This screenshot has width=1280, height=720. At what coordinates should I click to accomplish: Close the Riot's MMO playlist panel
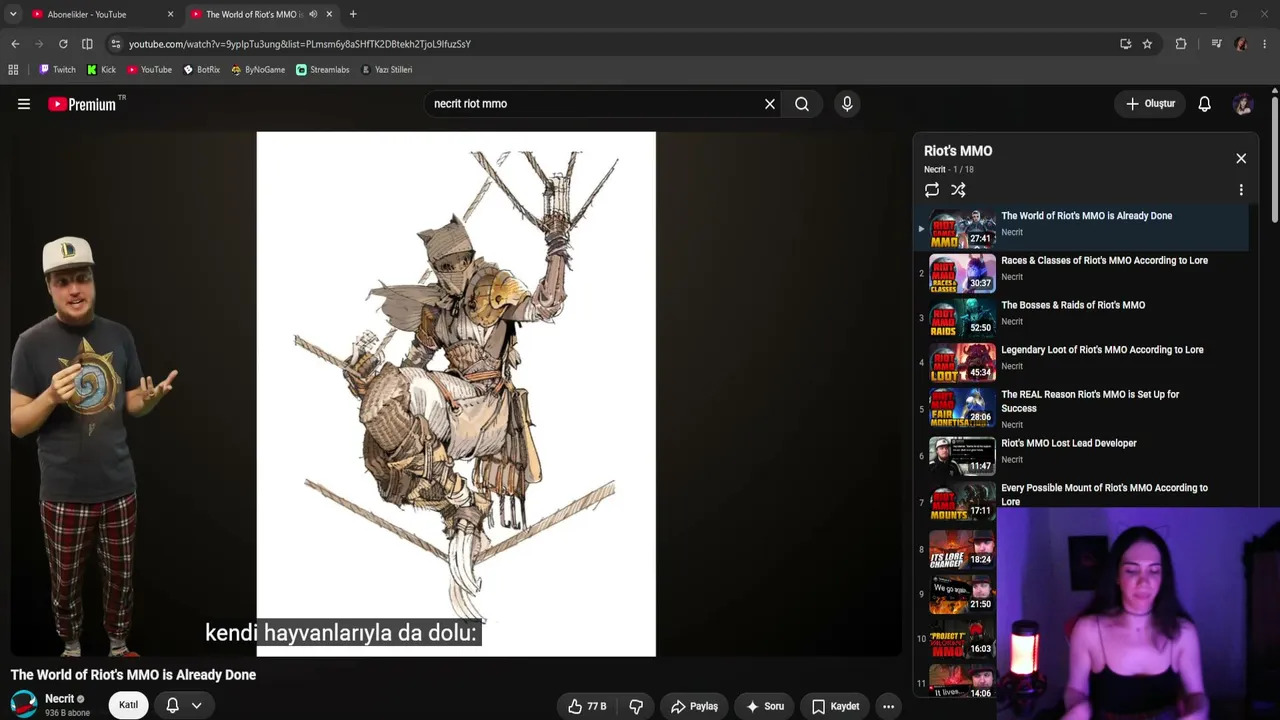click(1241, 158)
